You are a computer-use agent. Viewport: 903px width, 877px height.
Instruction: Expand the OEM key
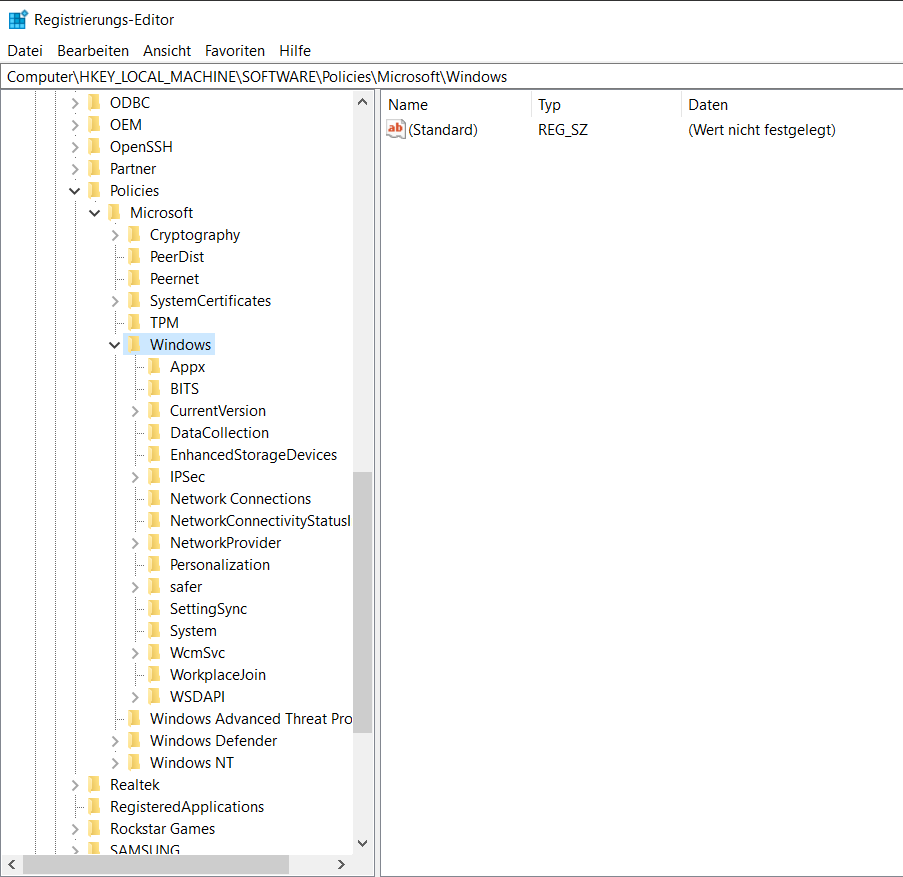75,125
